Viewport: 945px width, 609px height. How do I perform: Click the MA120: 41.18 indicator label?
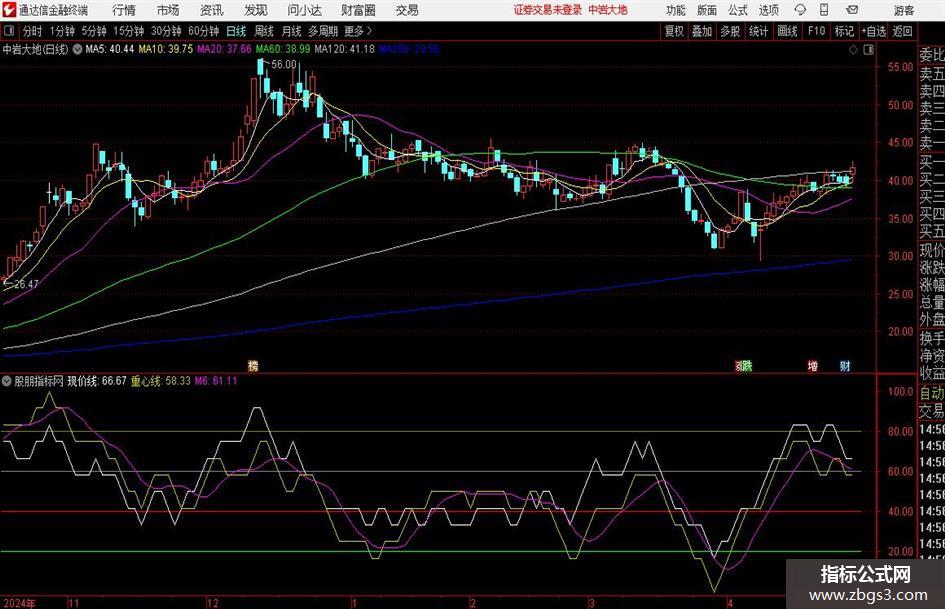(345, 49)
